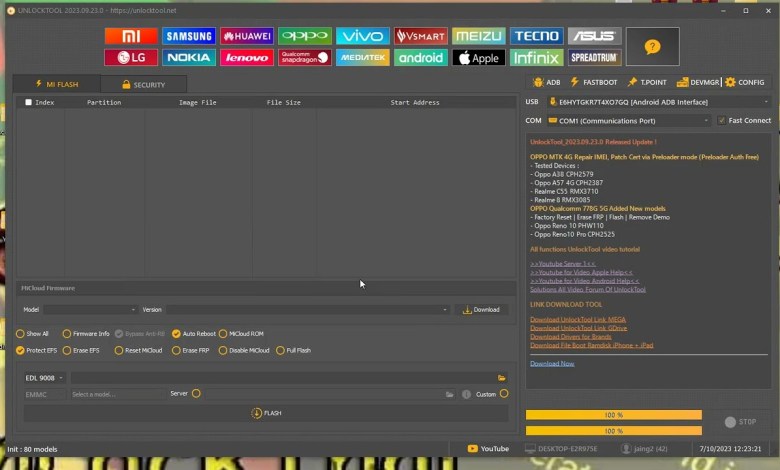Viewport: 780px width, 470px height.
Task: Switch to the SECURITY tab
Action: 144,85
